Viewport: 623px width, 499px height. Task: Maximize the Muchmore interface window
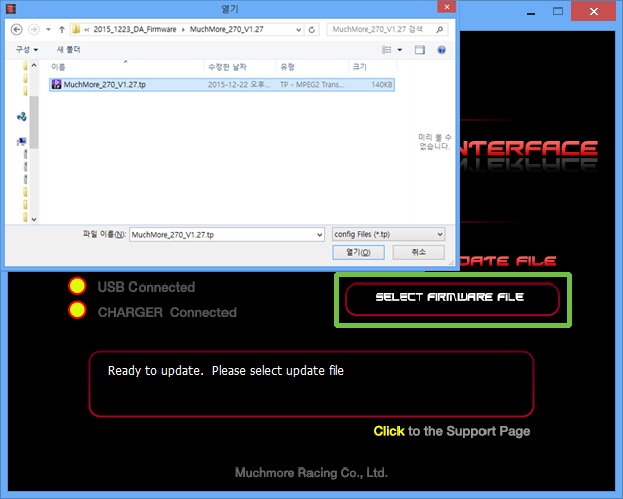click(558, 12)
